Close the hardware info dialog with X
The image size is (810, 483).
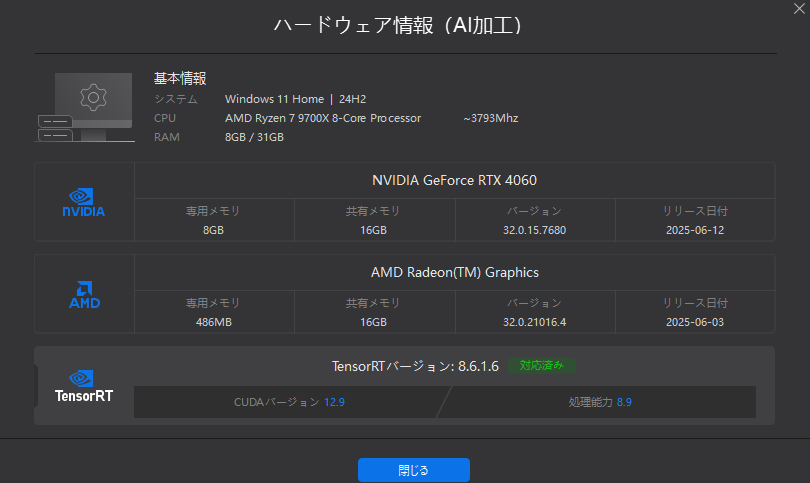[799, 9]
